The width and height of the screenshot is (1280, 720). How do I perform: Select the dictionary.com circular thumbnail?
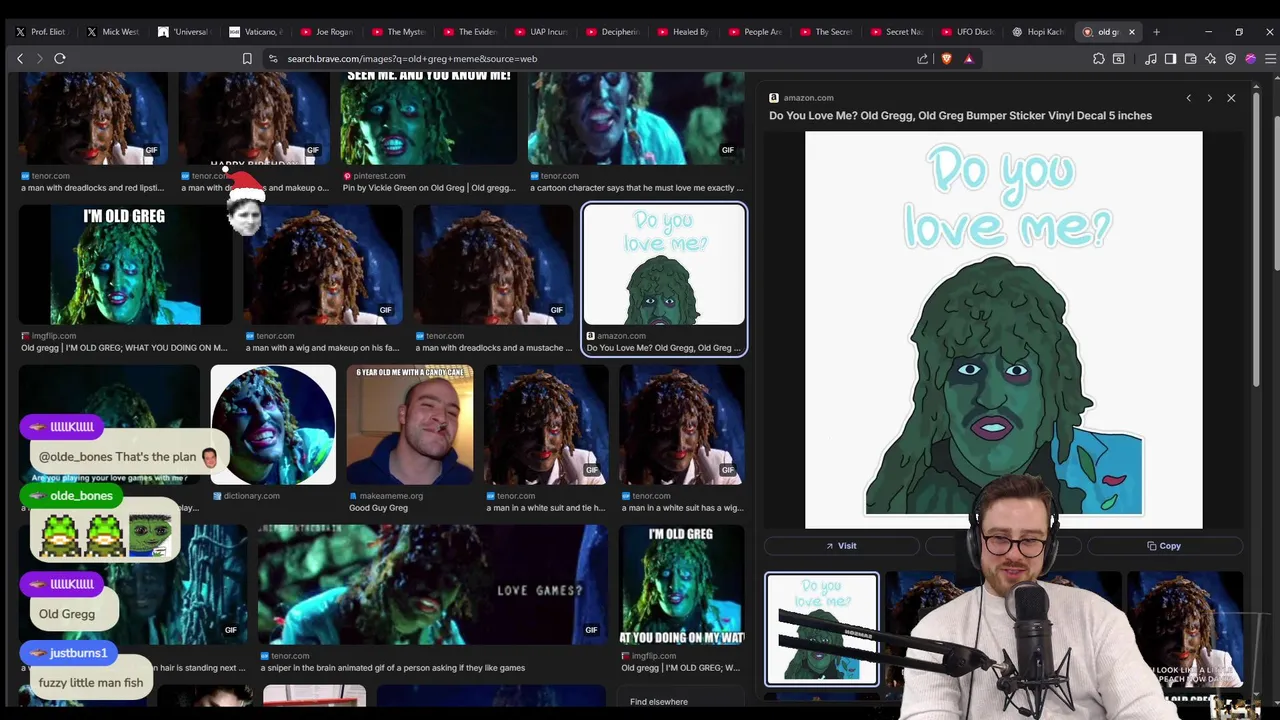(x=273, y=425)
